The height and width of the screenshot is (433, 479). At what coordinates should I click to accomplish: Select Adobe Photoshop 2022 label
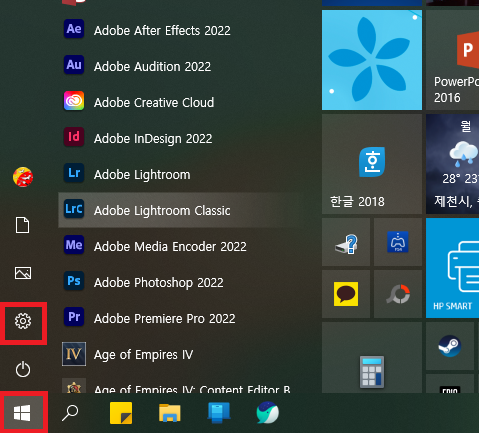click(159, 283)
